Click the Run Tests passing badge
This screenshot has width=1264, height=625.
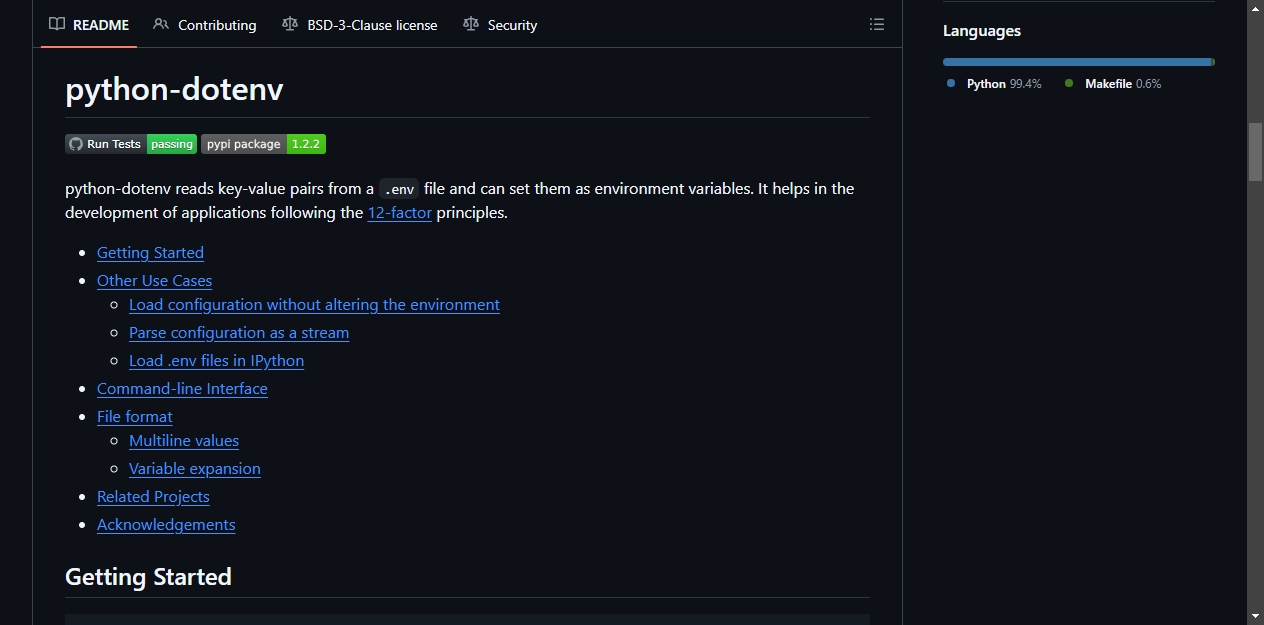(x=131, y=144)
